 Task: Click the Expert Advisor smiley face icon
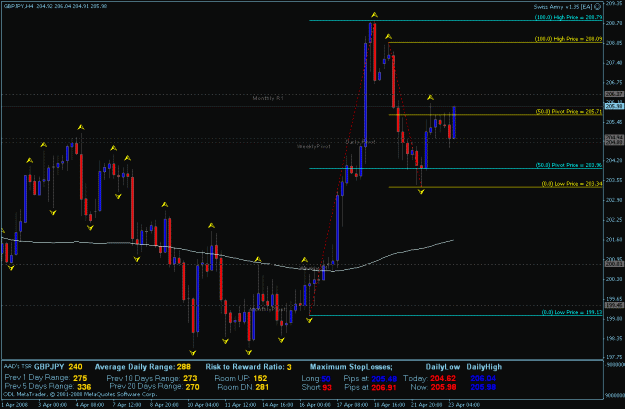coord(597,6)
